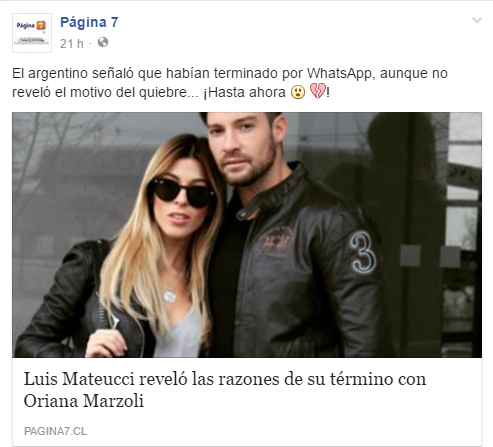Image resolution: width=493 pixels, height=447 pixels.
Task: Click the orange 7 logo in avatar
Action: [41, 25]
